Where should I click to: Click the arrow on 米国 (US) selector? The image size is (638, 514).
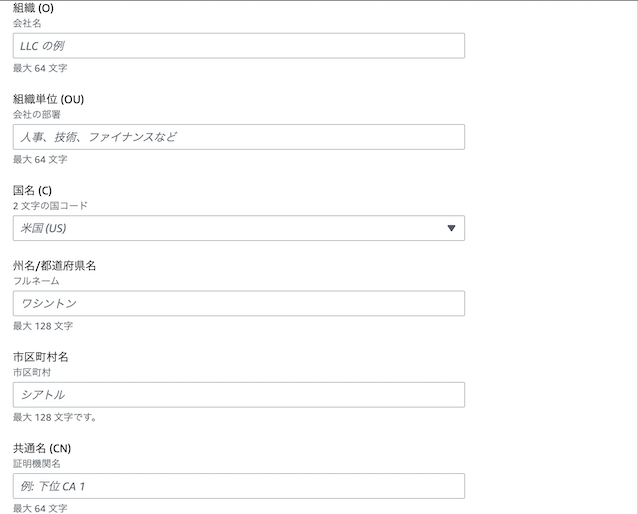(451, 228)
